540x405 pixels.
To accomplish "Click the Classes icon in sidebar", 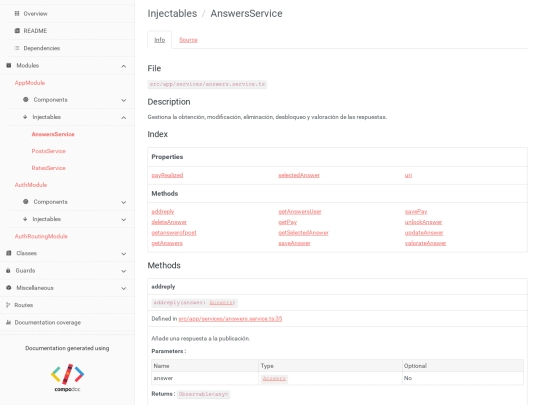I will 9,253.
